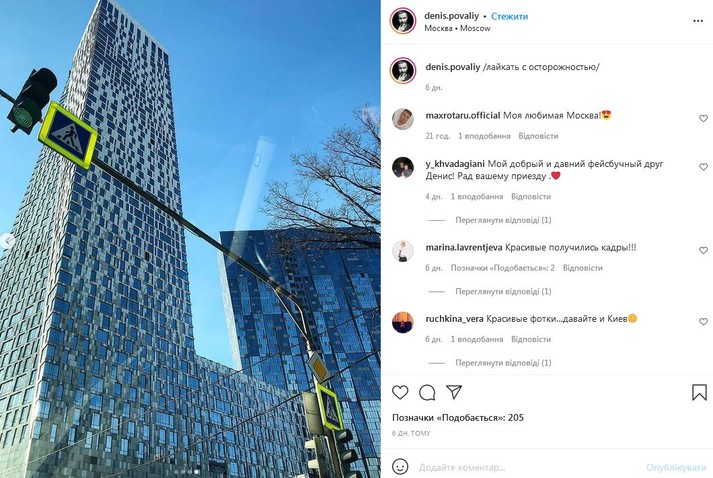The height and width of the screenshot is (478, 713).
Task: Open emoji picker smiley icon
Action: pyautogui.click(x=400, y=467)
